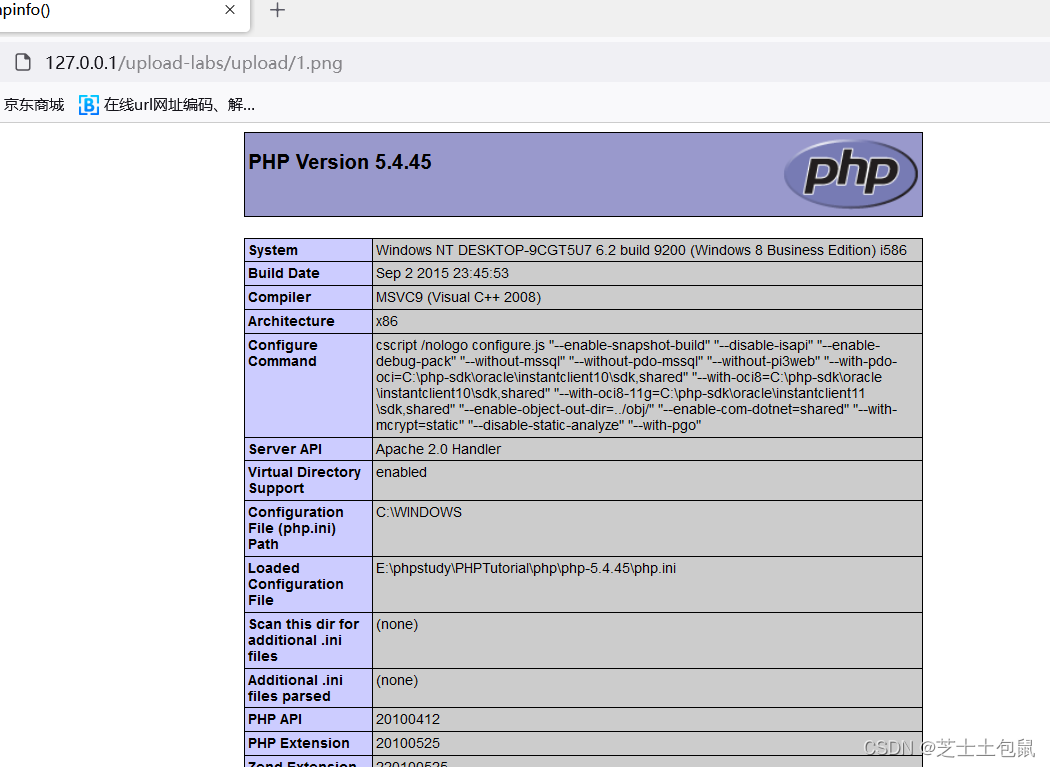Select the 20100525 PHP Extension value
The height and width of the screenshot is (767, 1050).
pos(408,744)
